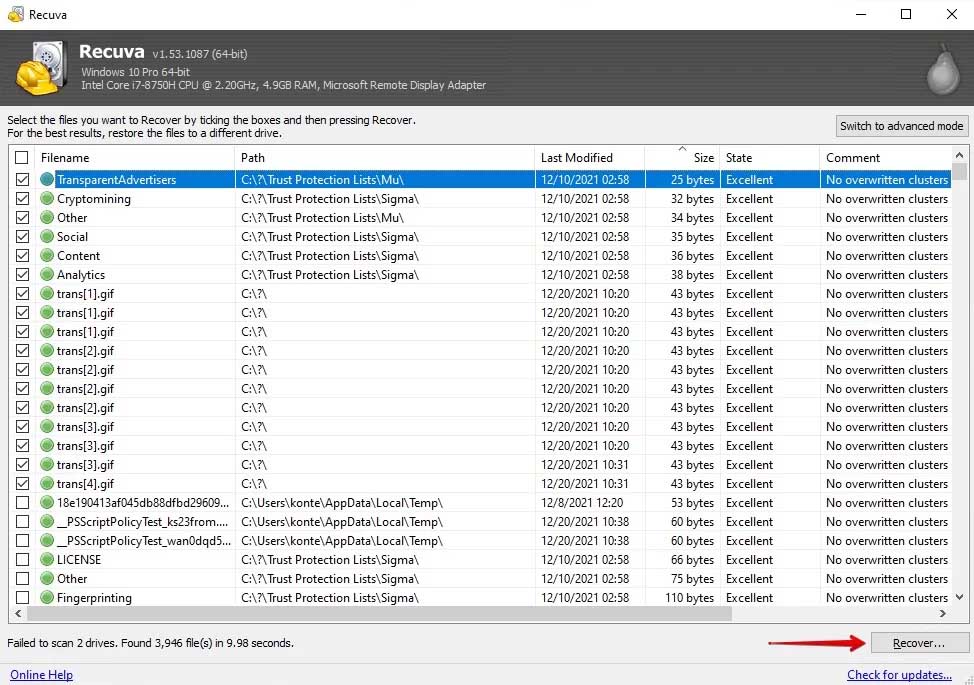Select the green icon beside Fingerprinting
The width and height of the screenshot is (974, 685).
(x=47, y=598)
